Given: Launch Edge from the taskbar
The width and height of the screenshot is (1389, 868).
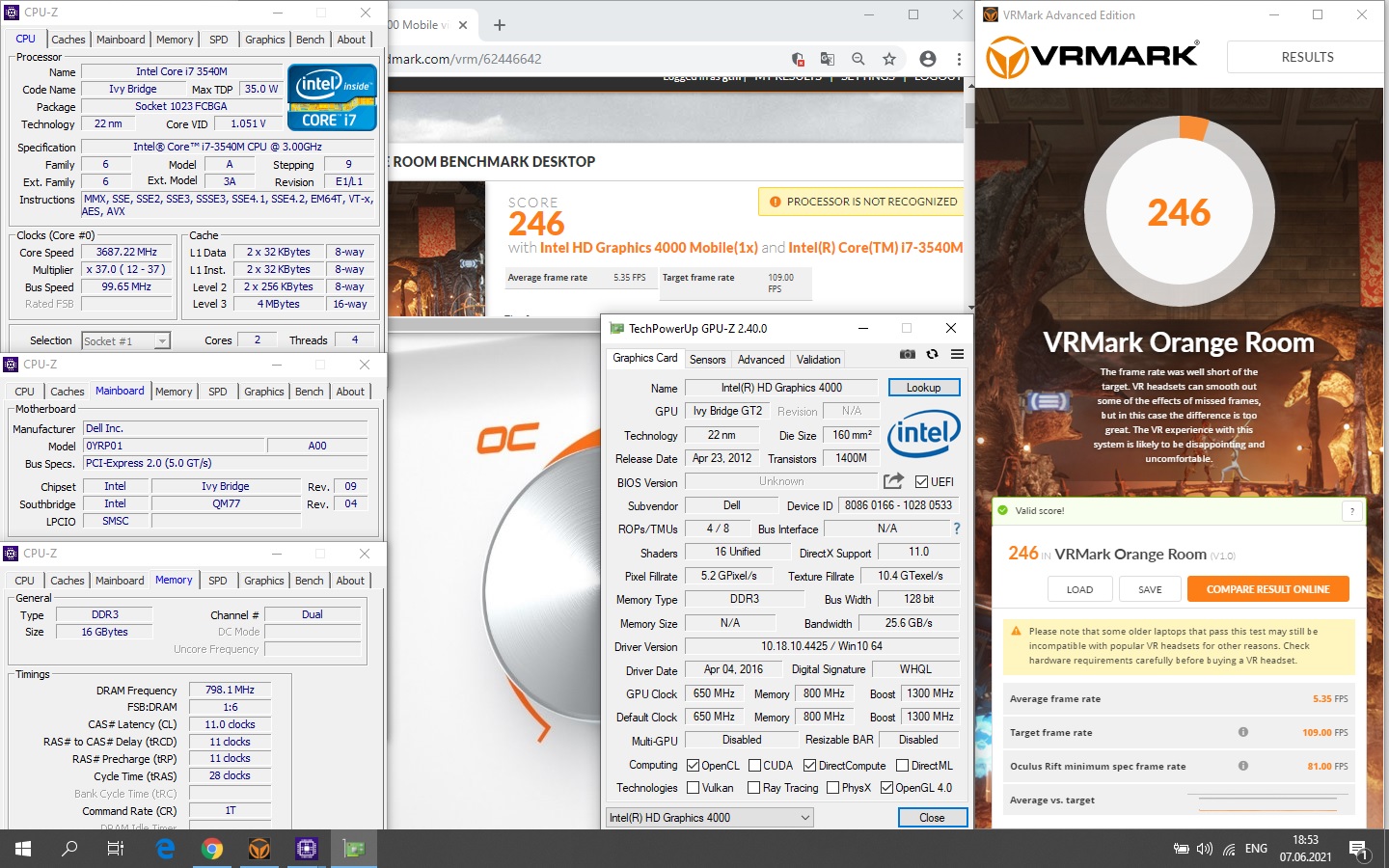Looking at the screenshot, I should (x=166, y=849).
